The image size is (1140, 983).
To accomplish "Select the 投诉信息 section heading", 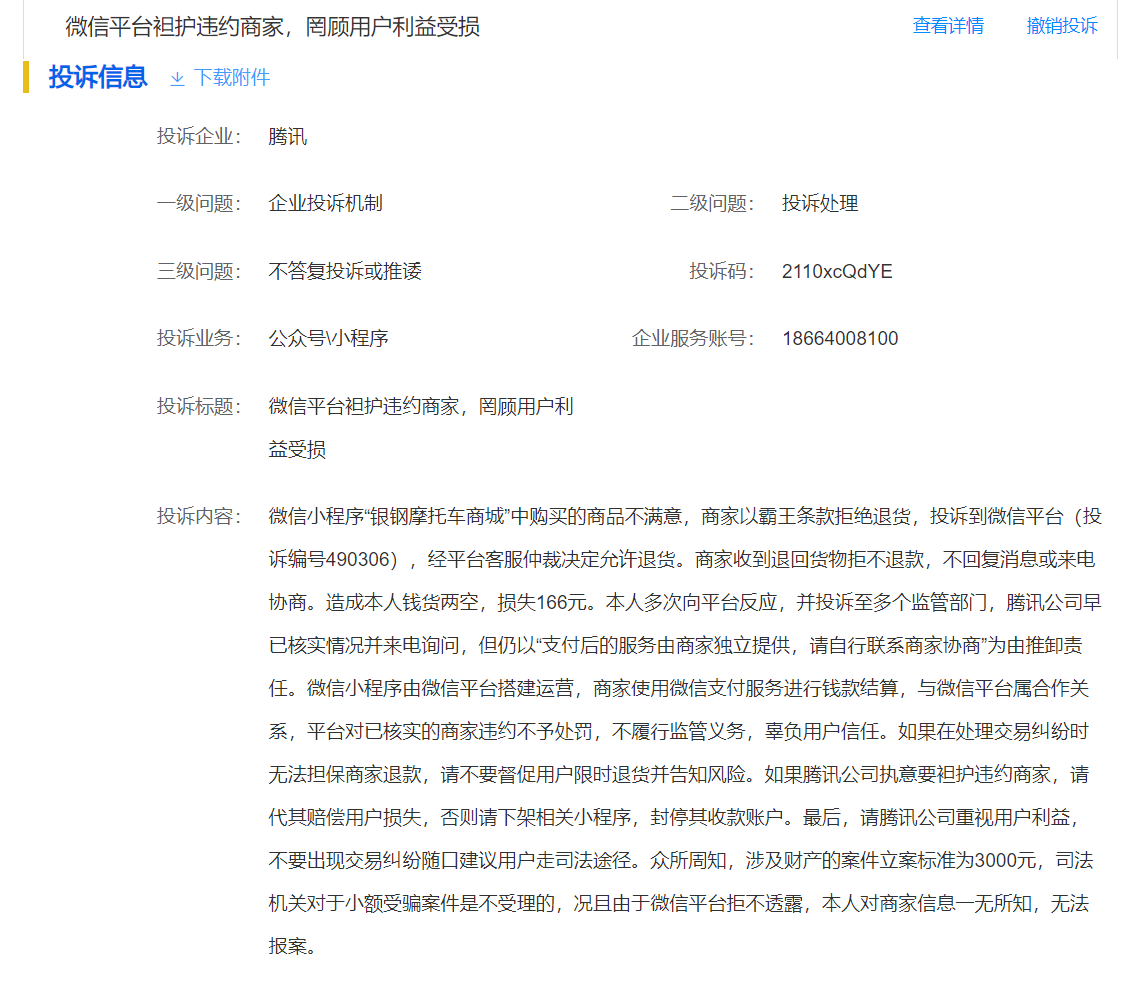I will pyautogui.click(x=98, y=77).
